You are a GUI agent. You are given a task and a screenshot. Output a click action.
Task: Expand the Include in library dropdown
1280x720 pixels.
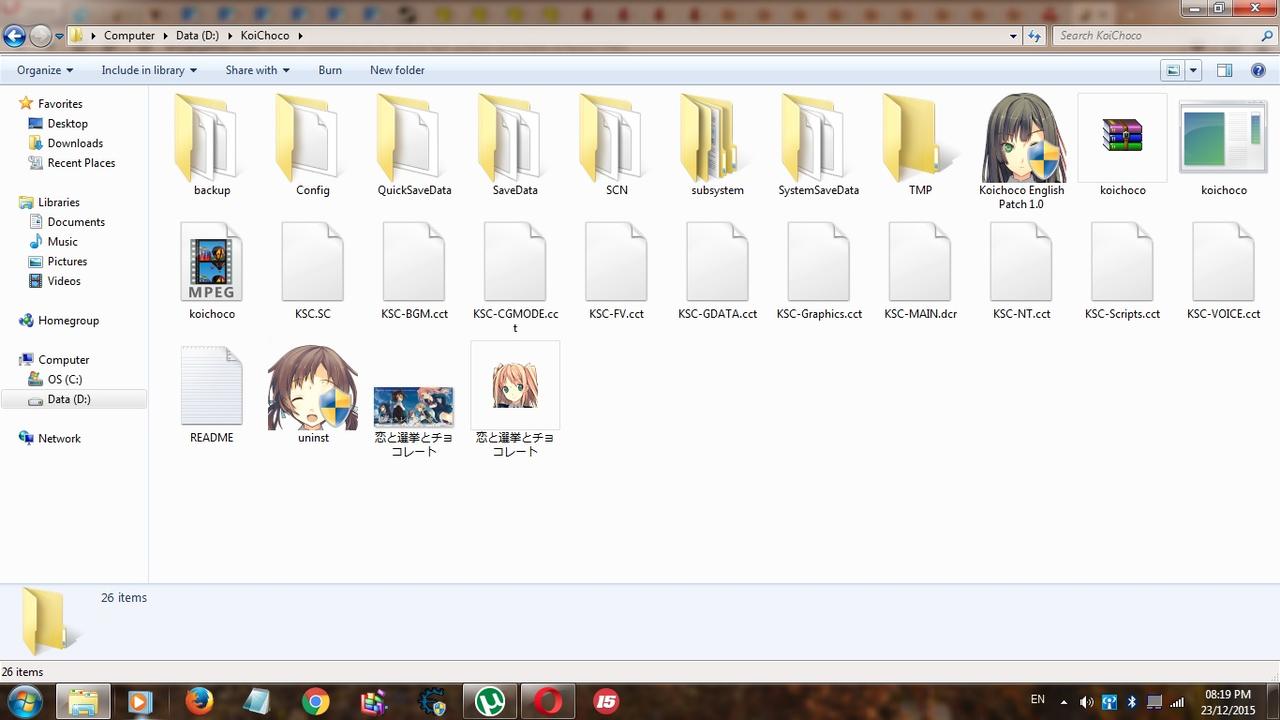149,70
